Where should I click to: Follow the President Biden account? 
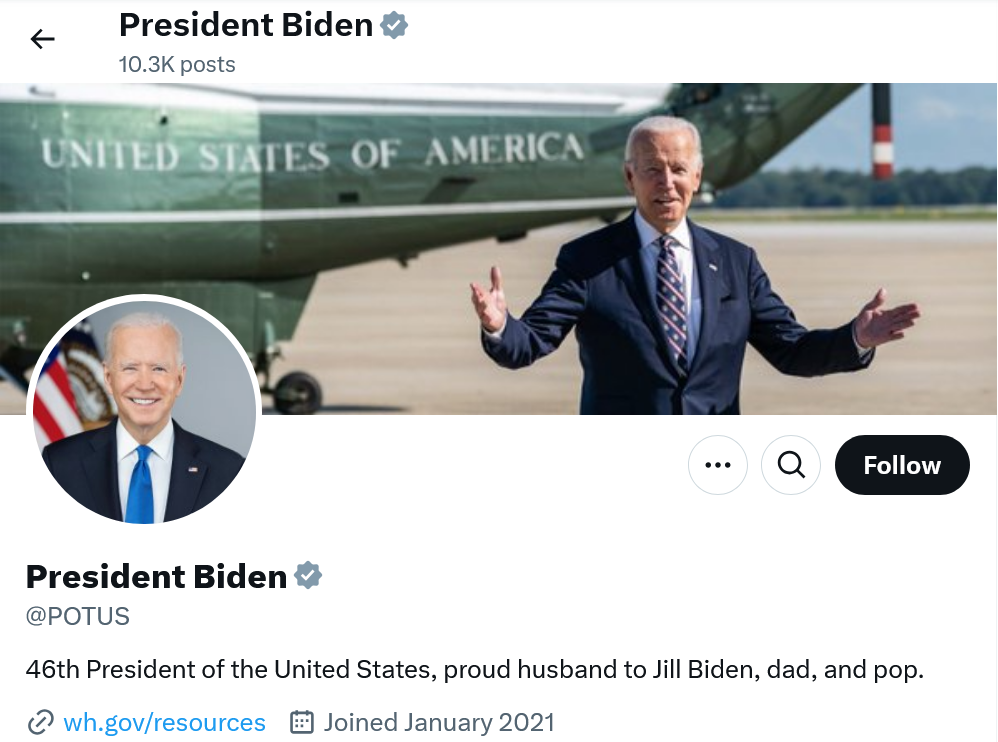[902, 465]
